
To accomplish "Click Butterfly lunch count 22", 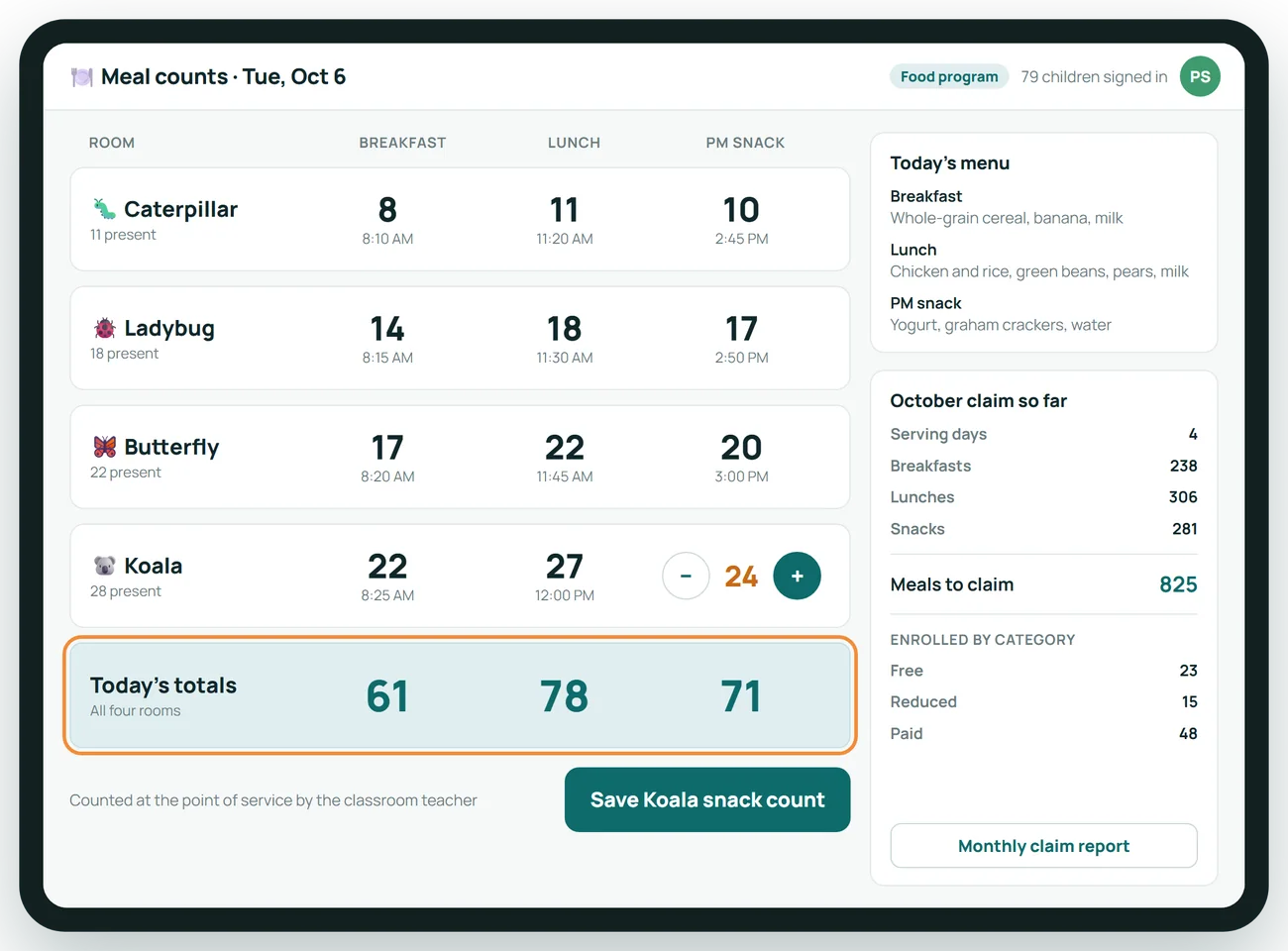I will tap(565, 448).
